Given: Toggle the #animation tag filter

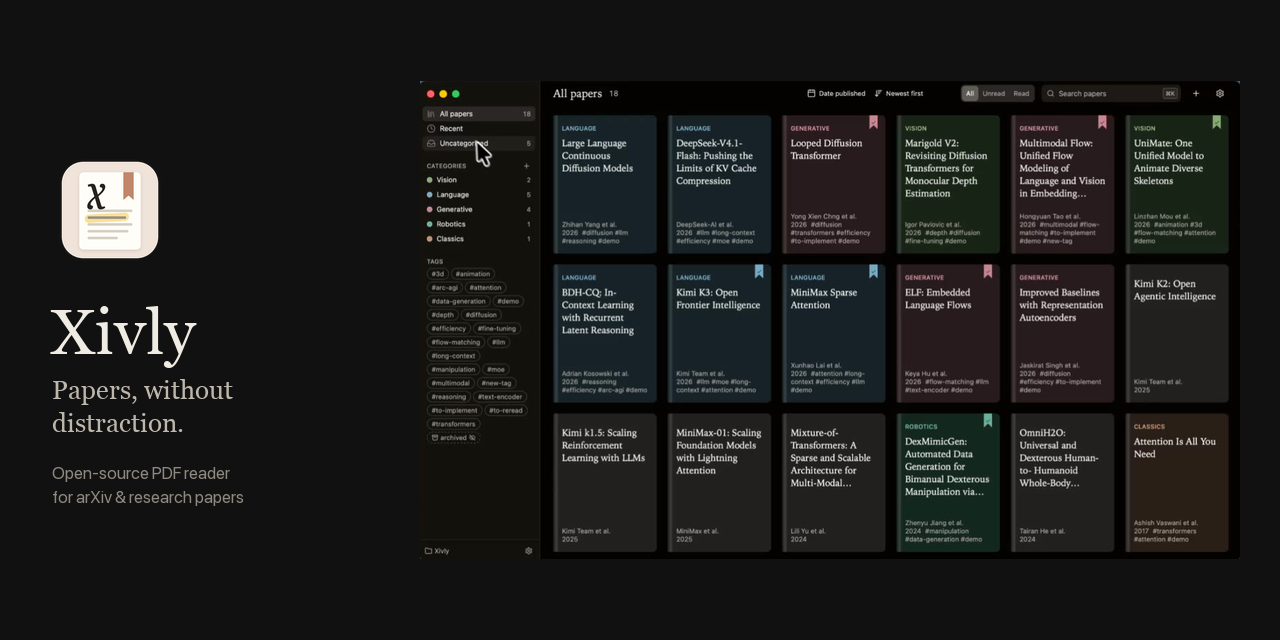Looking at the screenshot, I should [x=473, y=274].
